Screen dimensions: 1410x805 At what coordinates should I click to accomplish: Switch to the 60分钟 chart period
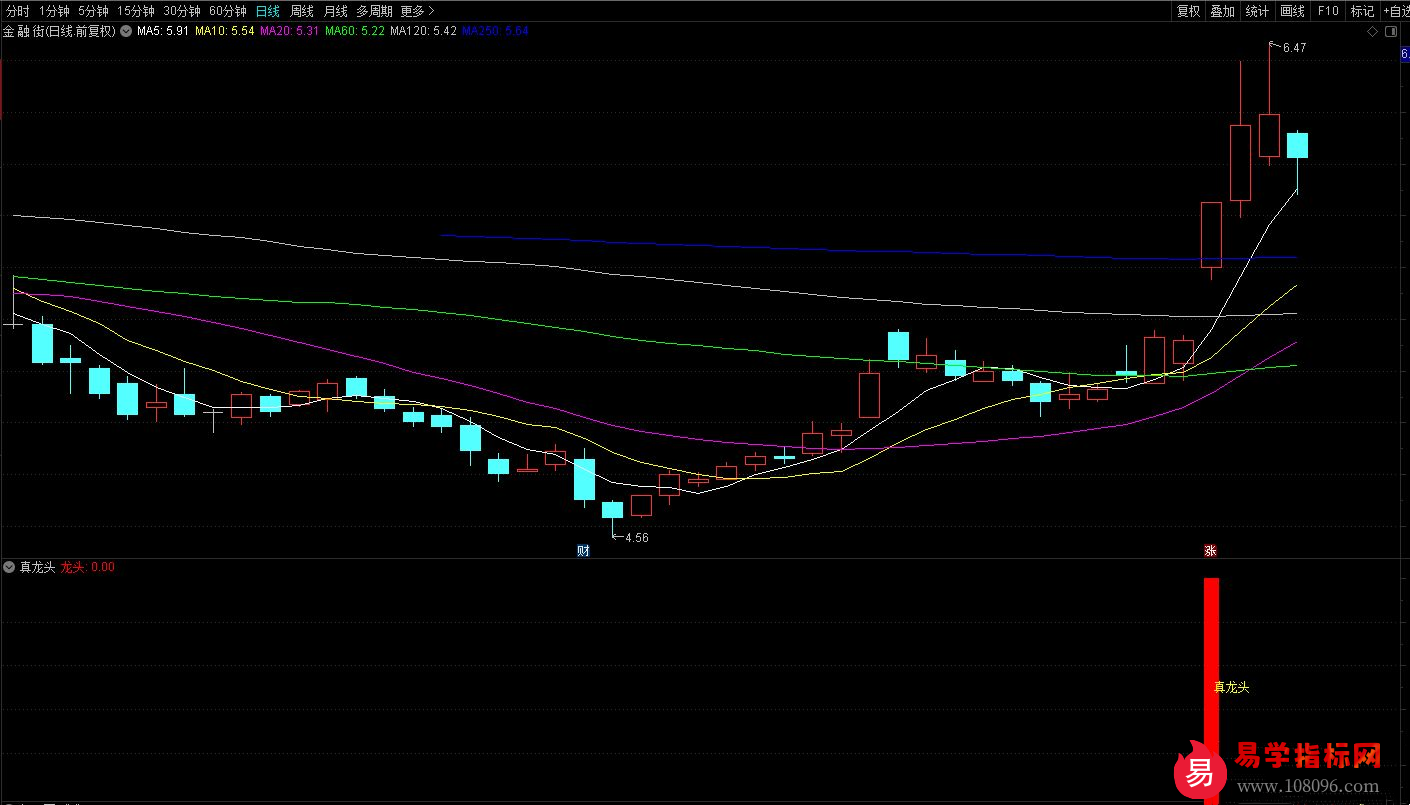pos(228,11)
